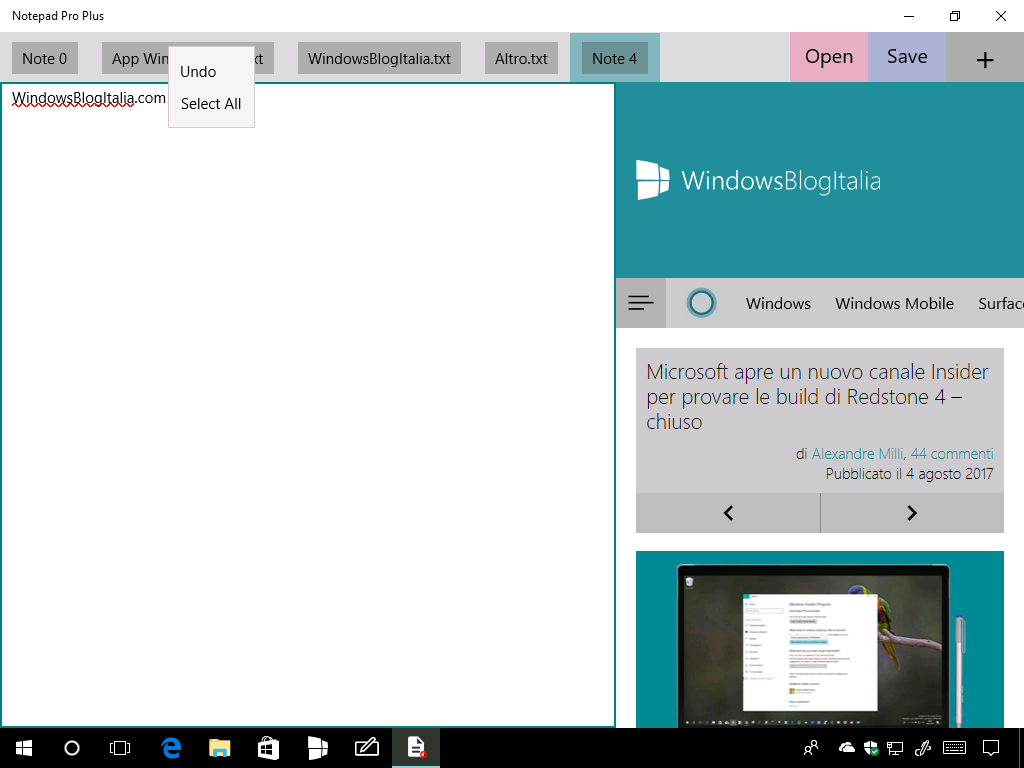Viewport: 1024px width, 768px height.
Task: Click the Surface laptop article thumbnail
Action: 820,639
